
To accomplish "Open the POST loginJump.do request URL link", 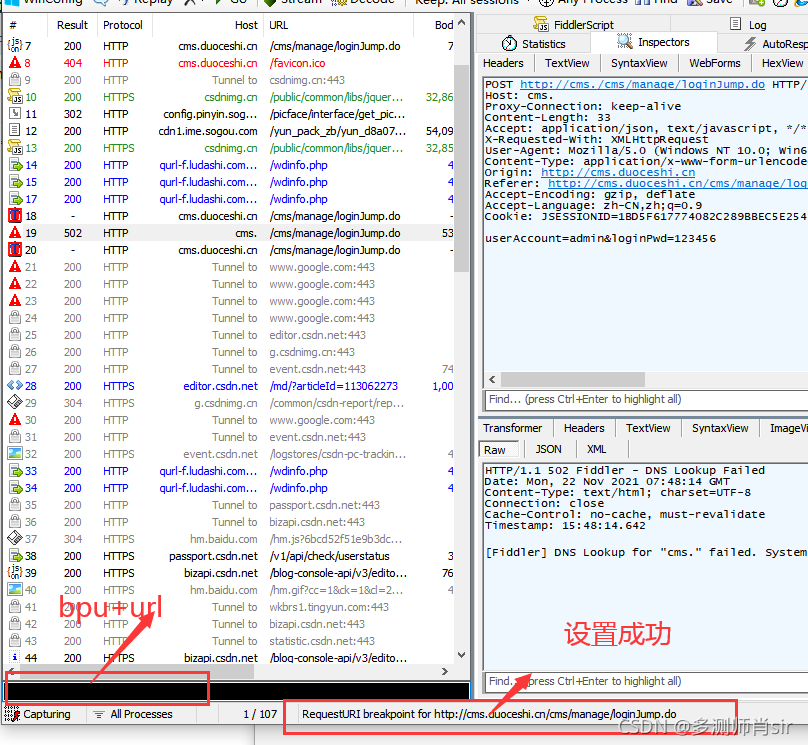I will [x=642, y=84].
